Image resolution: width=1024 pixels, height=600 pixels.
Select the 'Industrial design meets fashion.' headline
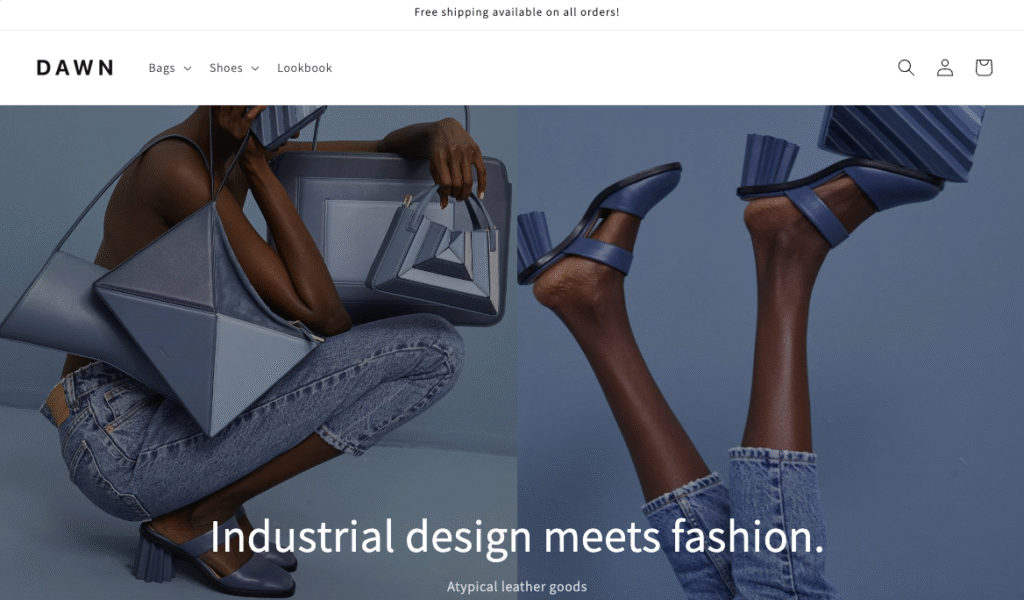pyautogui.click(x=517, y=537)
